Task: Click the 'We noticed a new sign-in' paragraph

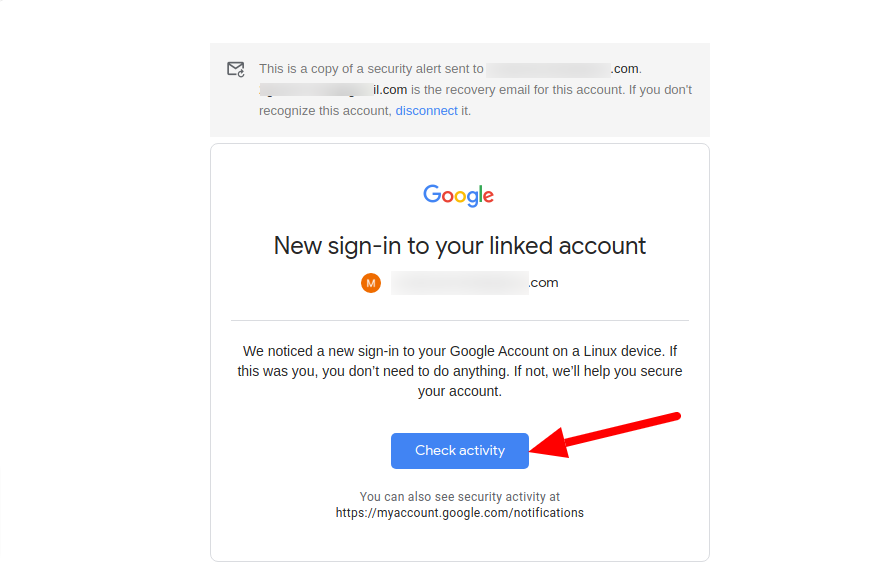Action: pos(459,371)
